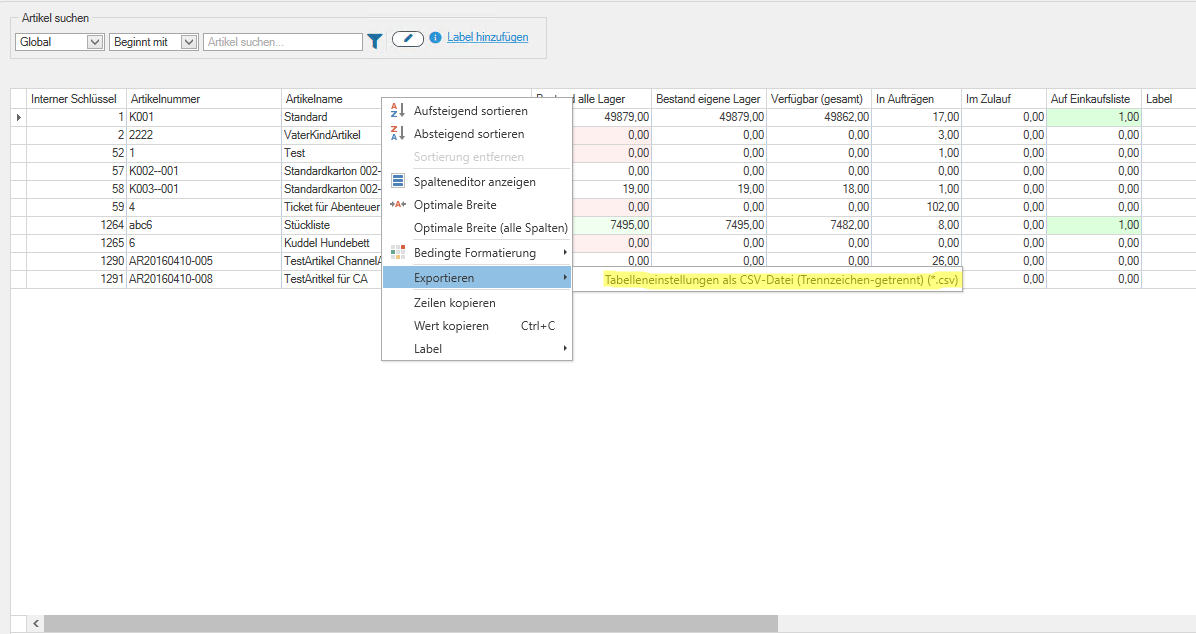Click the pencil edit label icon
This screenshot has width=1196, height=634.
pyautogui.click(x=408, y=38)
